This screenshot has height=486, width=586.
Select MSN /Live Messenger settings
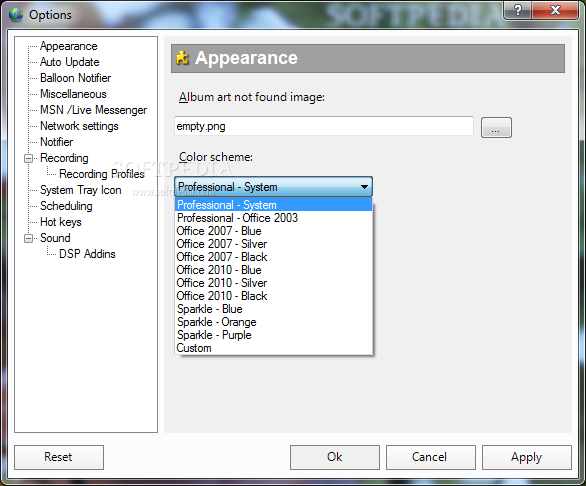93,110
